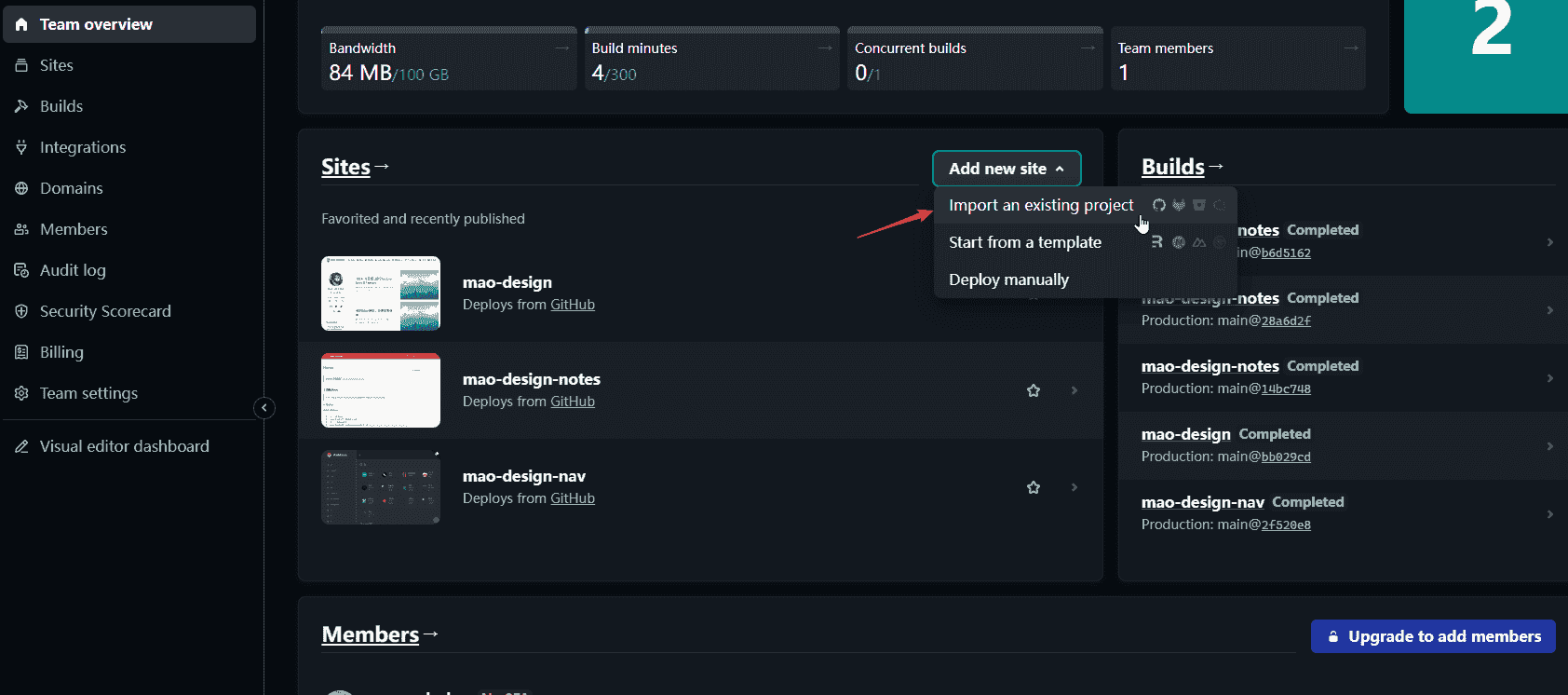Click the Visual editor dashboard pencil icon
This screenshot has width=1568, height=695.
pos(21,446)
